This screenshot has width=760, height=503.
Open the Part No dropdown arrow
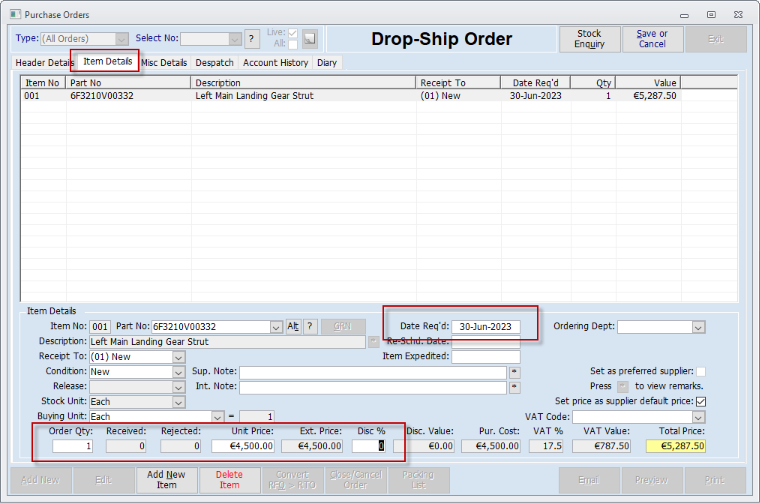[276, 327]
